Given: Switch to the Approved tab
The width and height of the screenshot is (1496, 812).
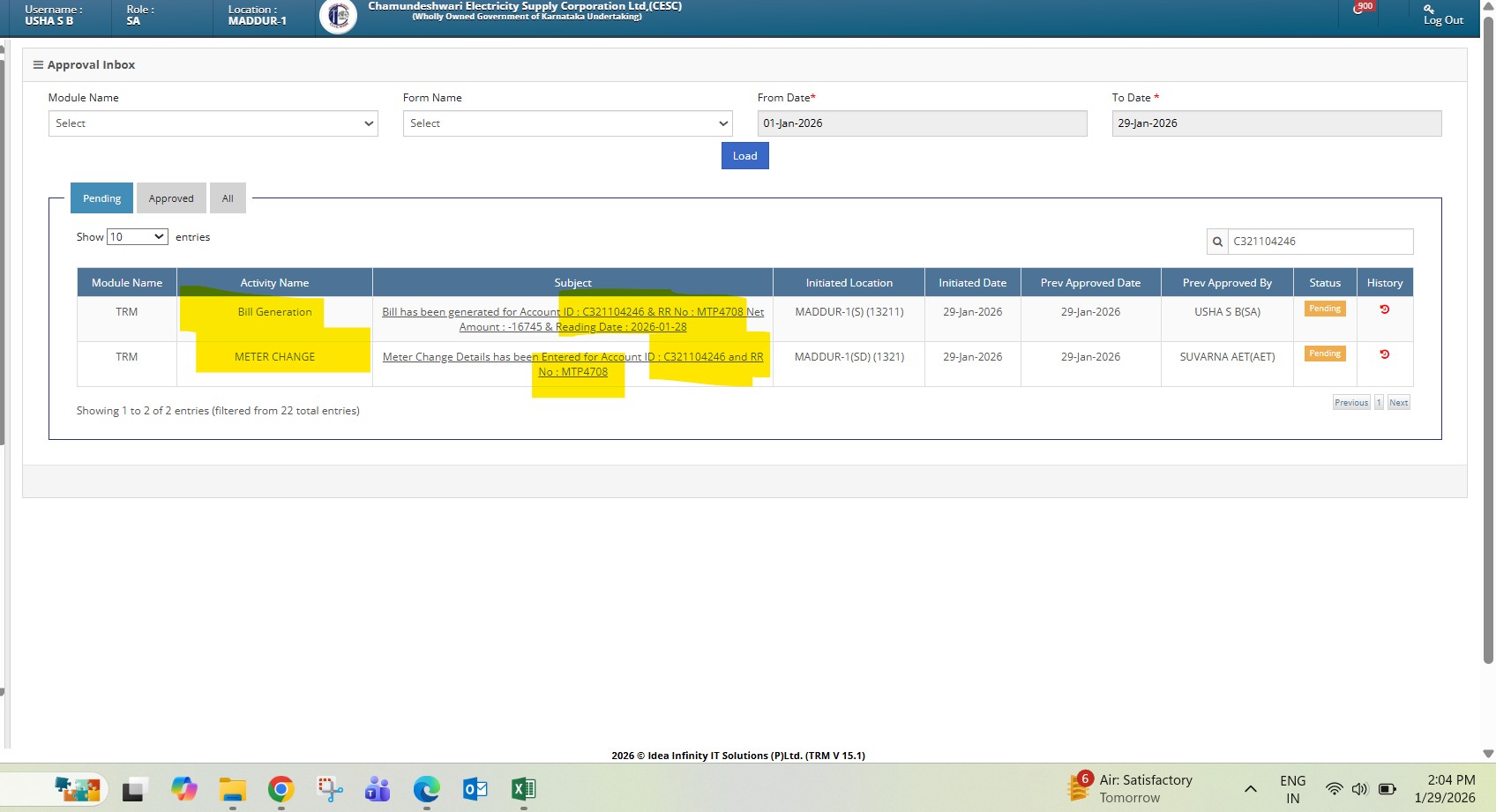Looking at the screenshot, I should (x=171, y=198).
